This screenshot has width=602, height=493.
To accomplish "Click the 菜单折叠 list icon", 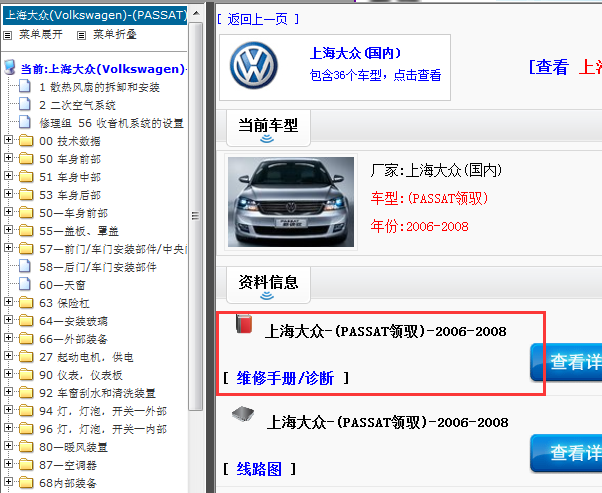I will 81,36.
